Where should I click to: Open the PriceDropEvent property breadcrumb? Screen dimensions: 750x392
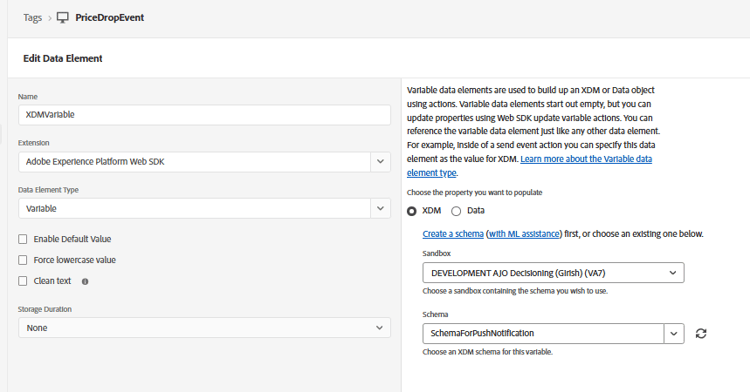tap(110, 18)
